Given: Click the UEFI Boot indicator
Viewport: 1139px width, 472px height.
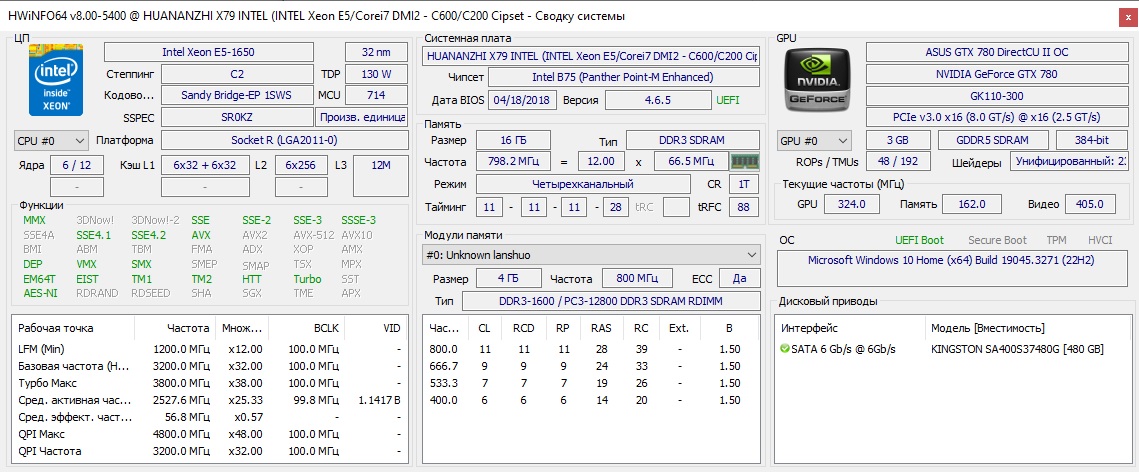Looking at the screenshot, I should 920,240.
